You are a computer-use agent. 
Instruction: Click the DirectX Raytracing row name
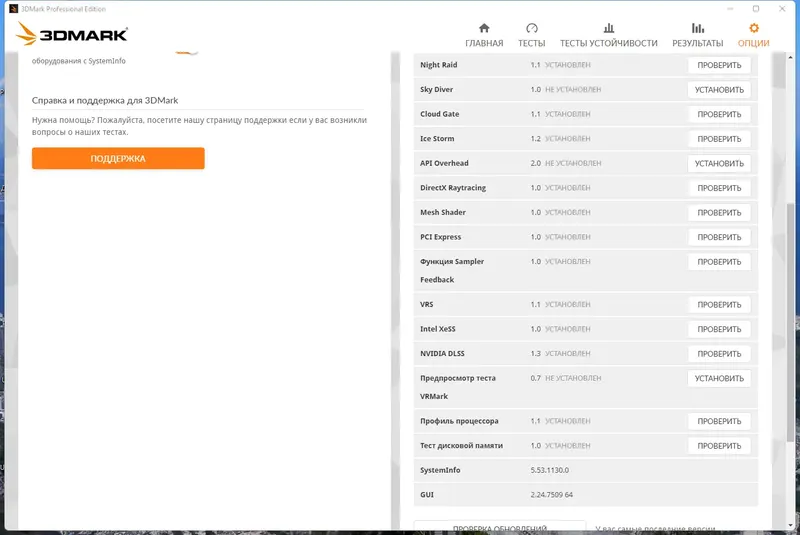click(453, 188)
